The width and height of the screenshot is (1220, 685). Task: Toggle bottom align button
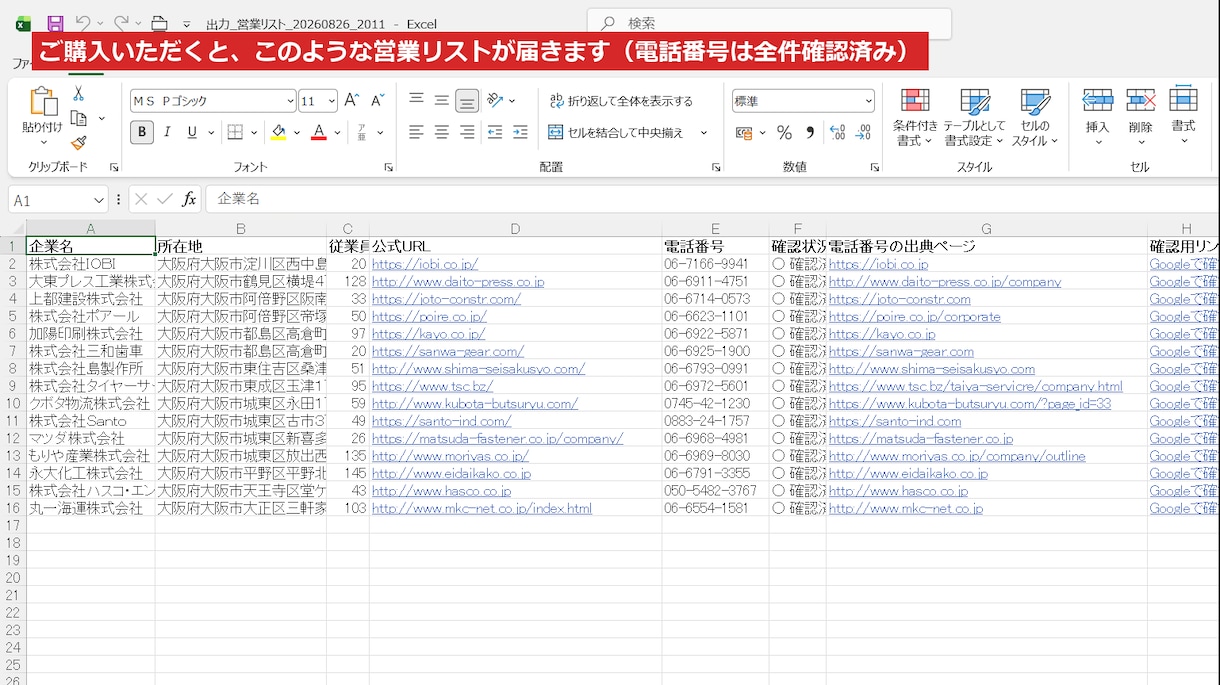[x=467, y=100]
